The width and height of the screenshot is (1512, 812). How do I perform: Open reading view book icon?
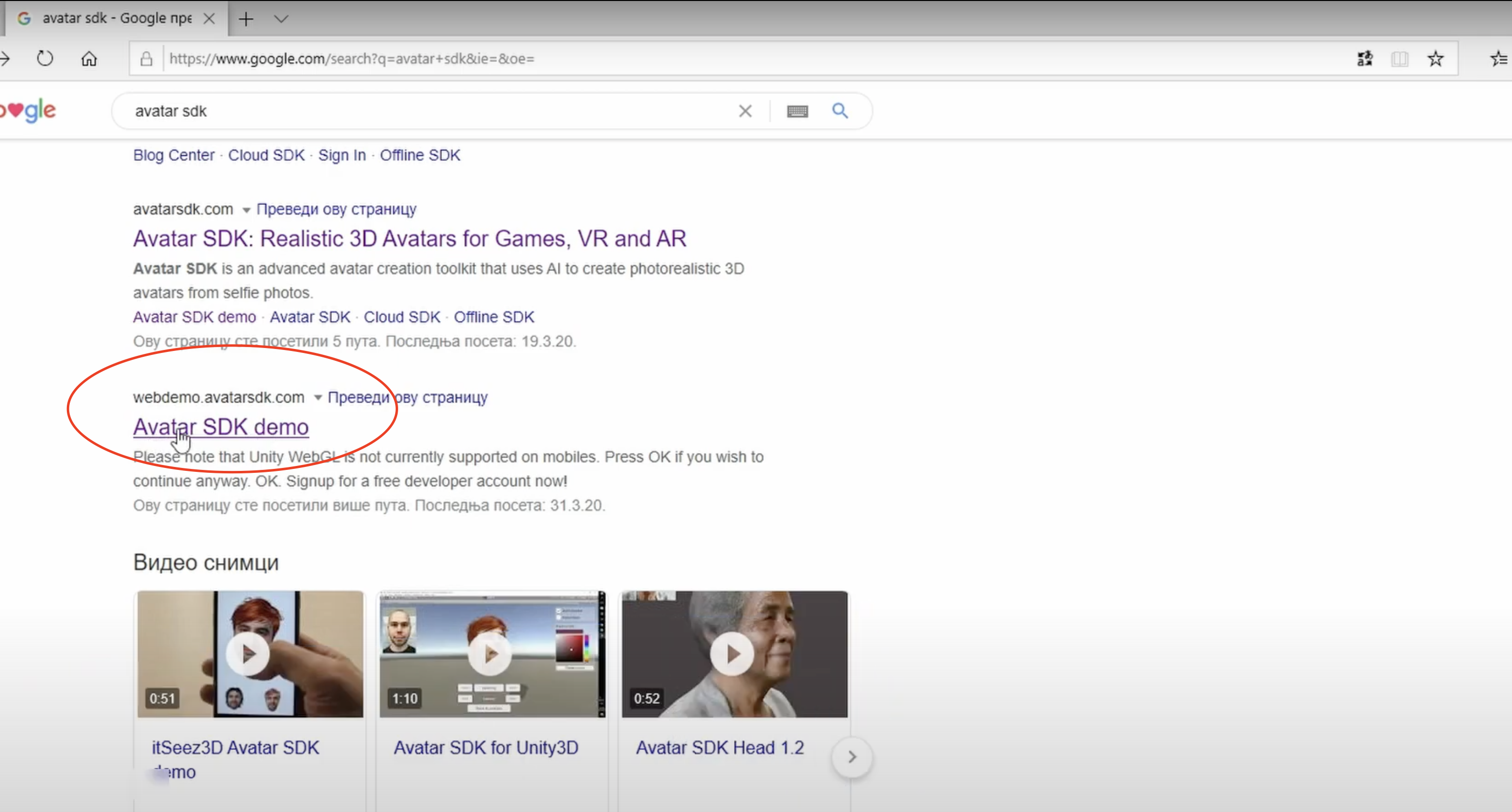[x=1399, y=58]
